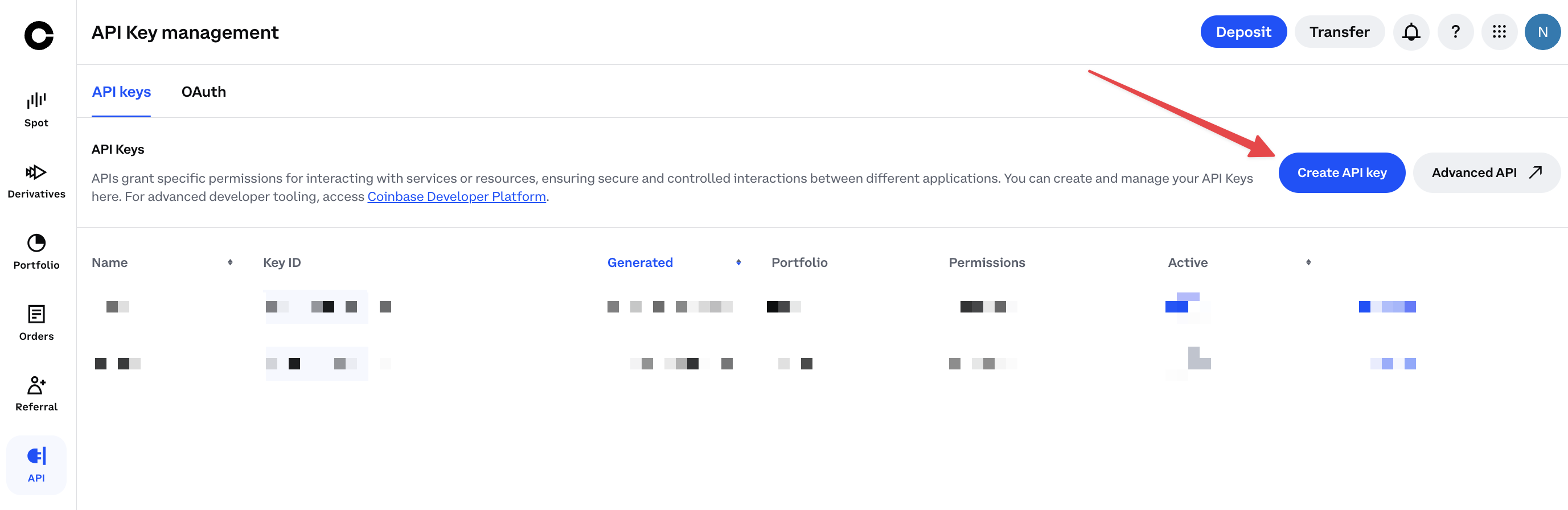Screen dimensions: 1568x510
Task: Click the help question mark icon
Action: [1455, 32]
